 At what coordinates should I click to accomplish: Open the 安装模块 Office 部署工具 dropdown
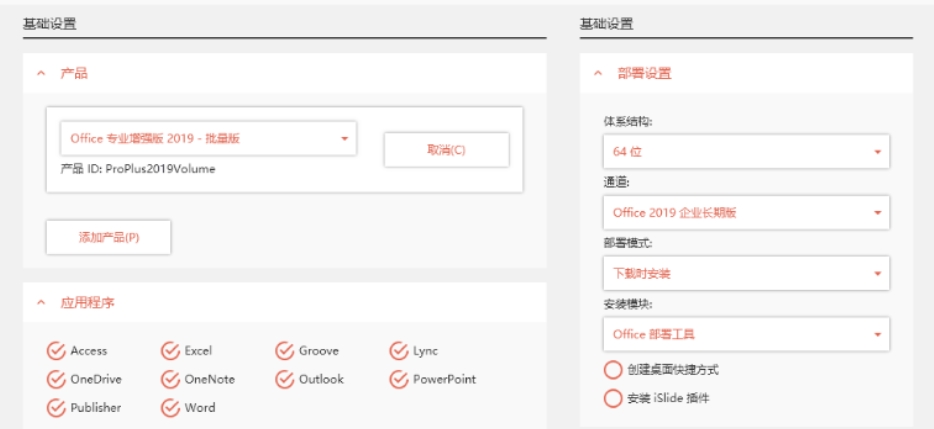click(x=745, y=333)
